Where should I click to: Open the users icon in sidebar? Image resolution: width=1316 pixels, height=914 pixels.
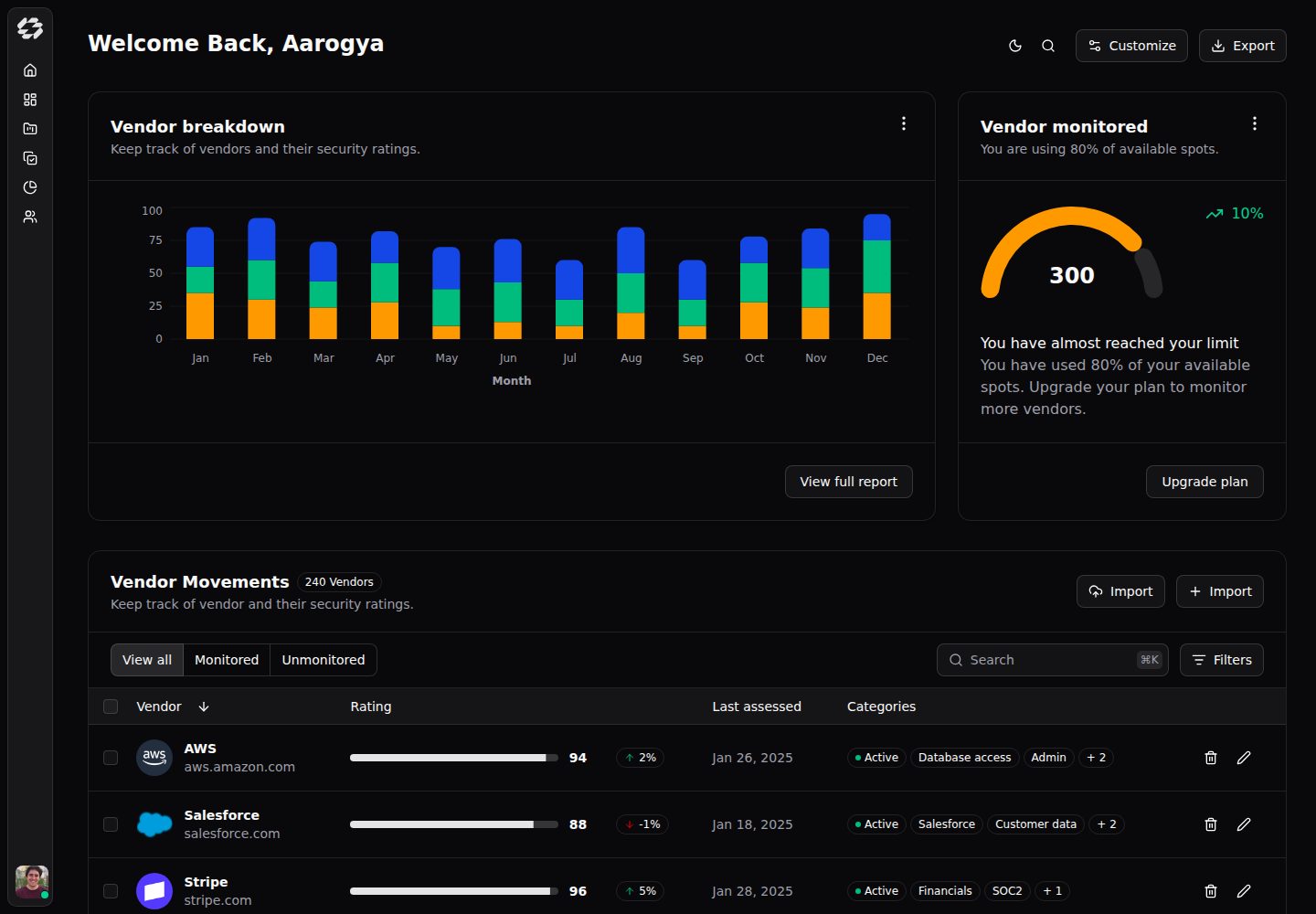point(30,217)
